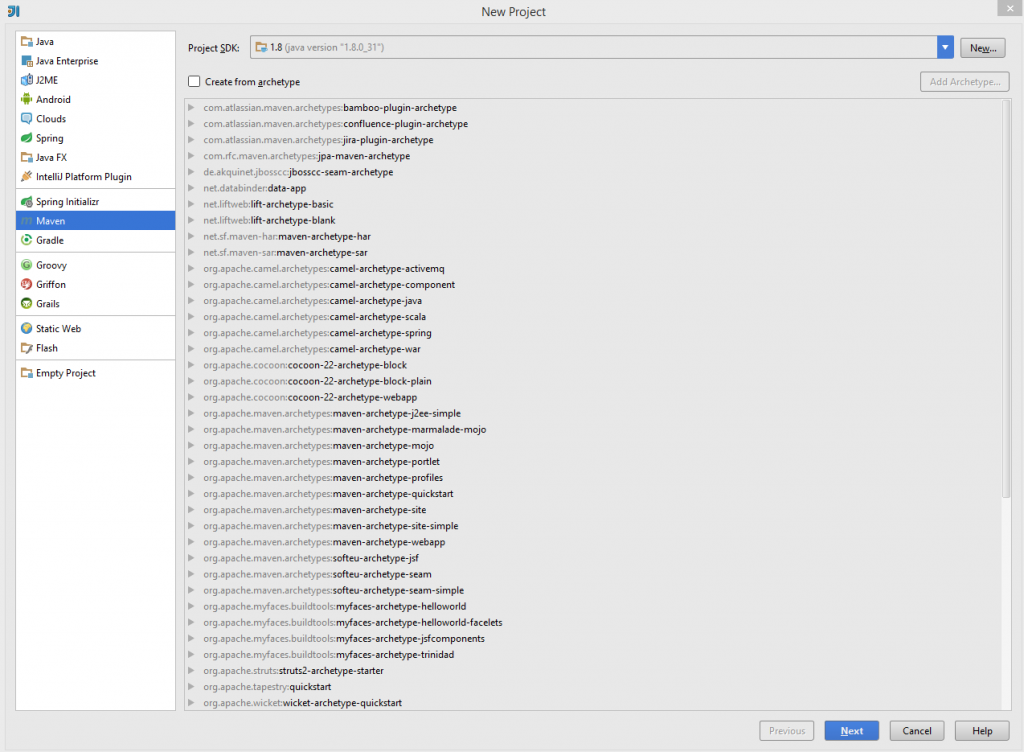Viewport: 1024px width, 752px height.
Task: Close the New Project dialog
Action: 1010,8
